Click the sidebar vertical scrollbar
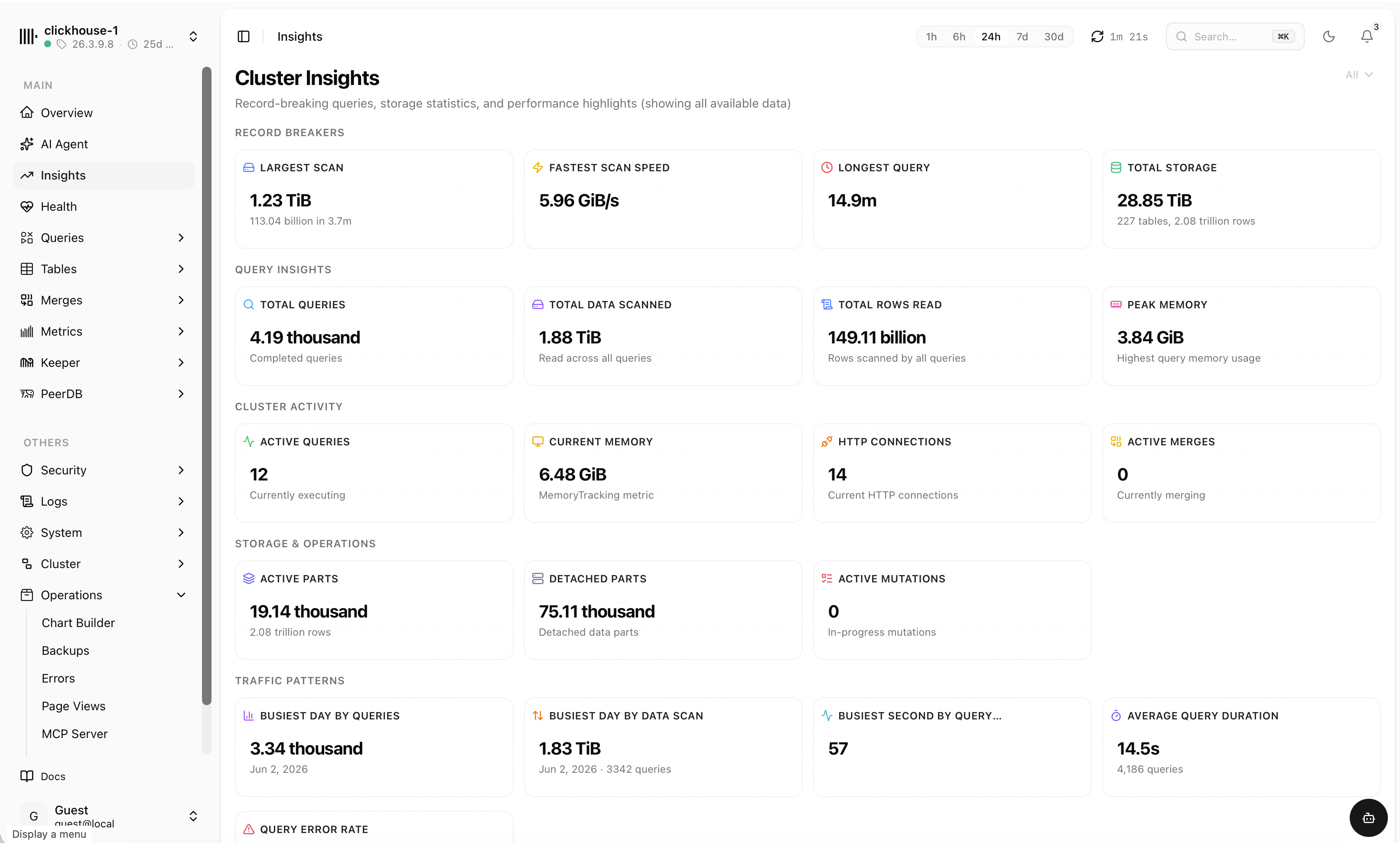Image resolution: width=1400 pixels, height=843 pixels. click(207, 386)
